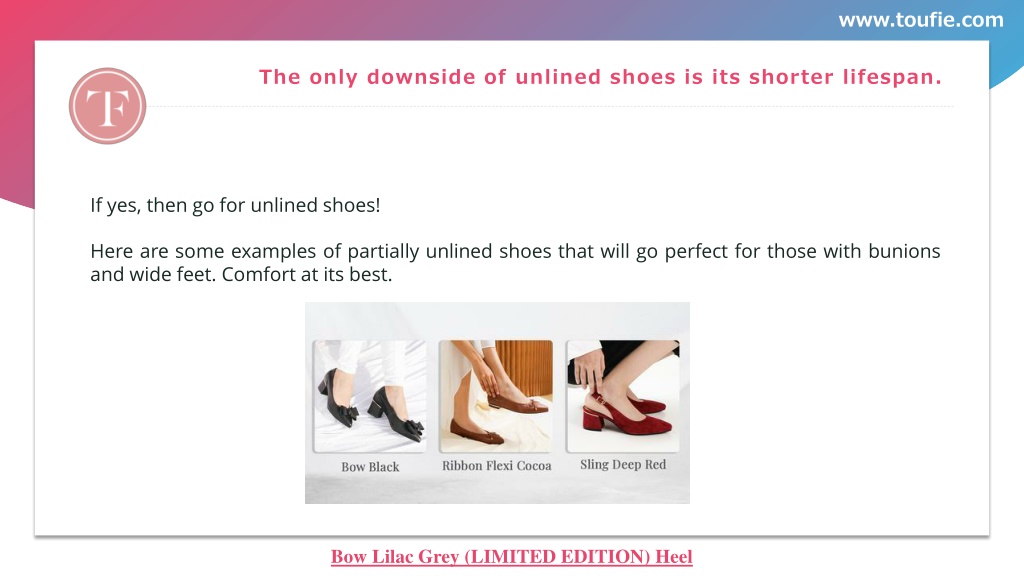Click the sentence "If yes, then go for unlined shoes!"
This screenshot has width=1024, height=576.
(x=235, y=205)
